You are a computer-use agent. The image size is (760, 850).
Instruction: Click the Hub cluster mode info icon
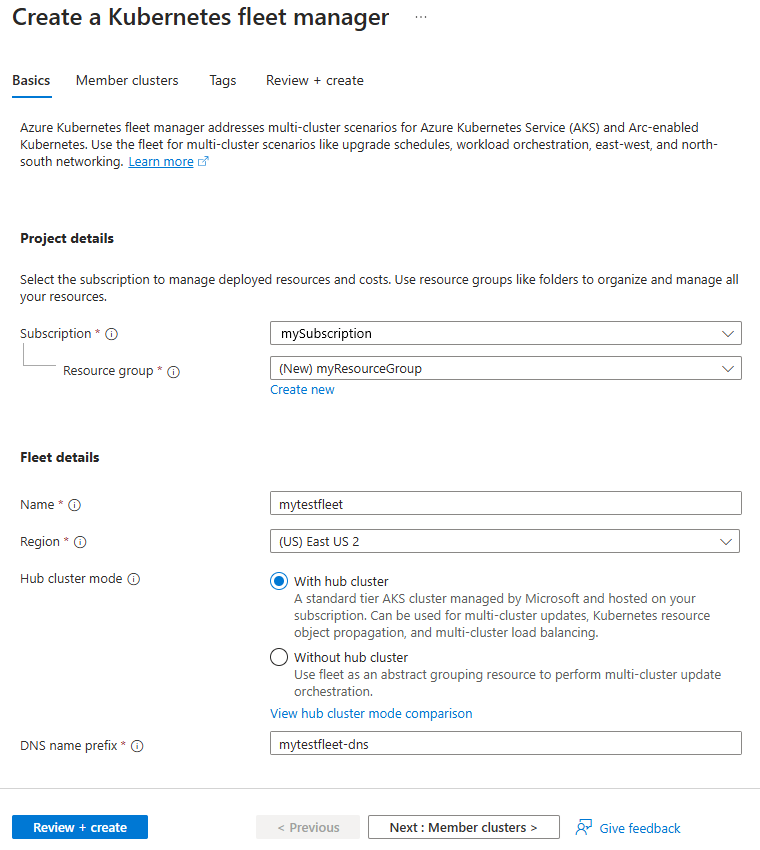tap(134, 579)
